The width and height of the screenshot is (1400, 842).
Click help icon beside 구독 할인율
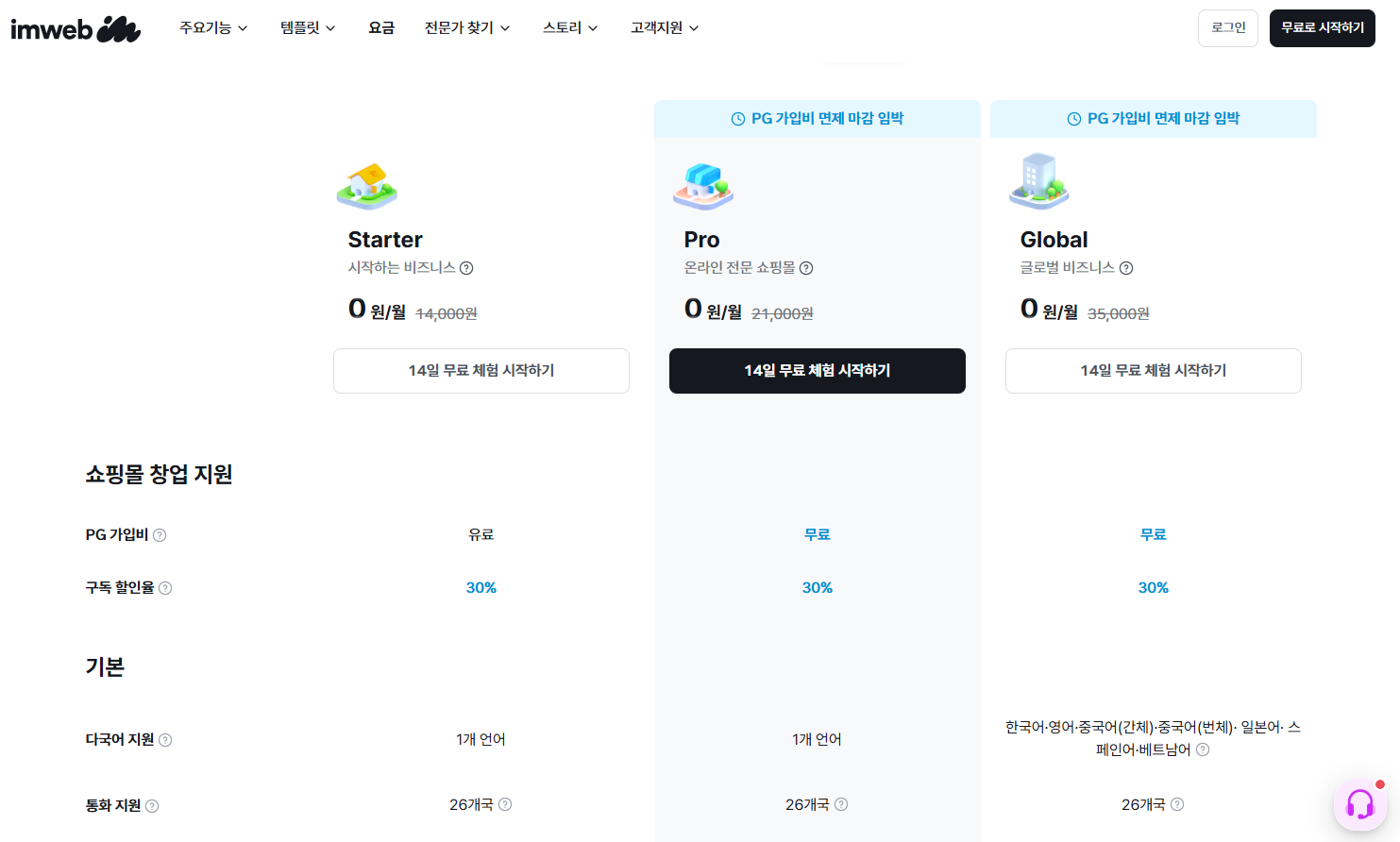tap(166, 587)
